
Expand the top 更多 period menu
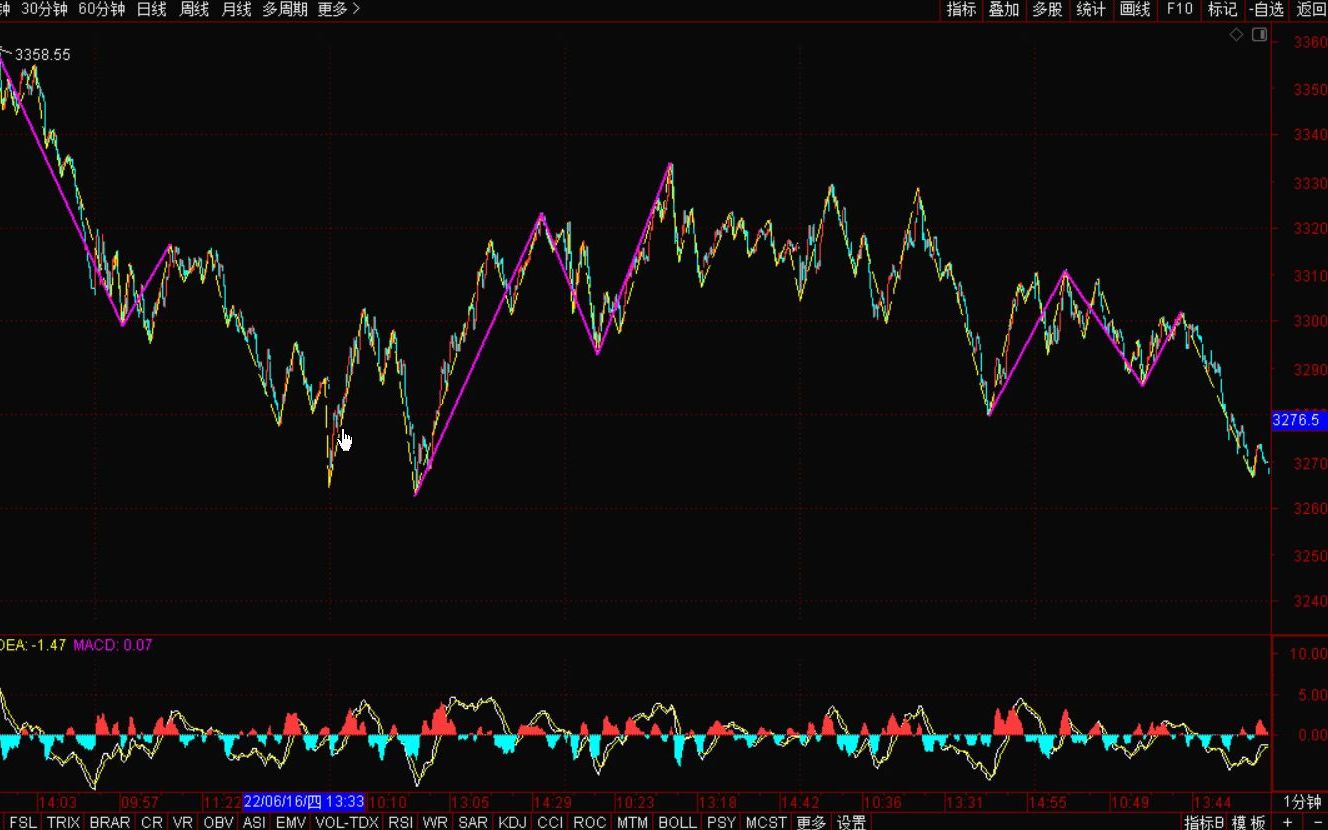click(339, 9)
